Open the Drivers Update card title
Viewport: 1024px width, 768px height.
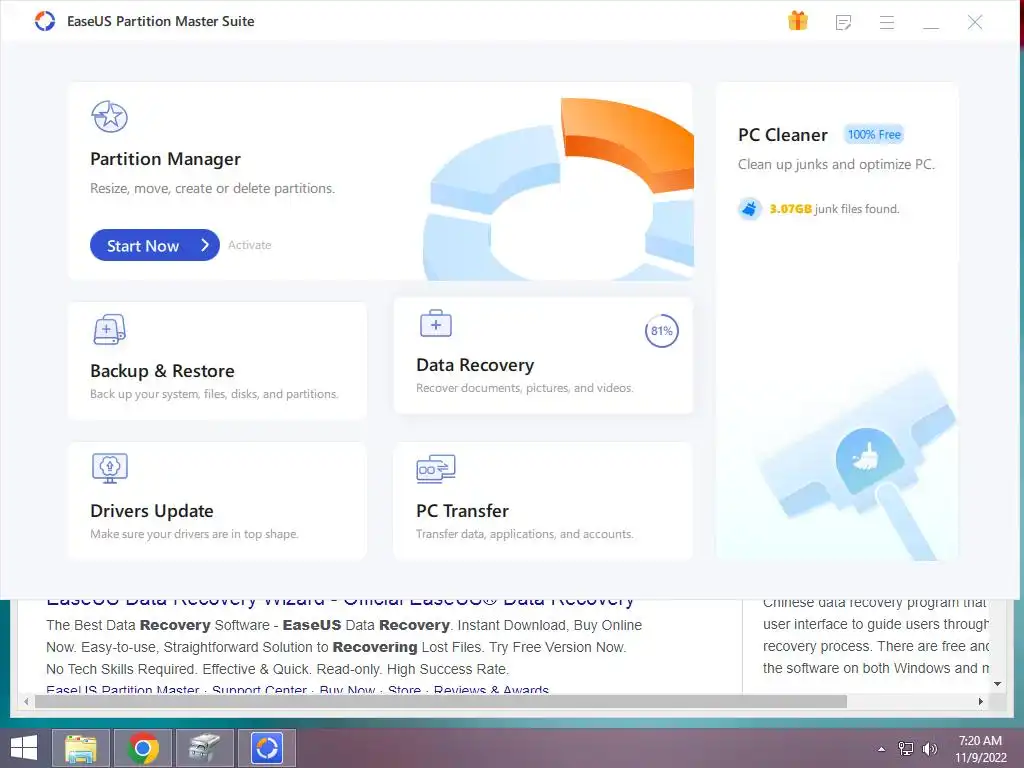[x=152, y=511]
